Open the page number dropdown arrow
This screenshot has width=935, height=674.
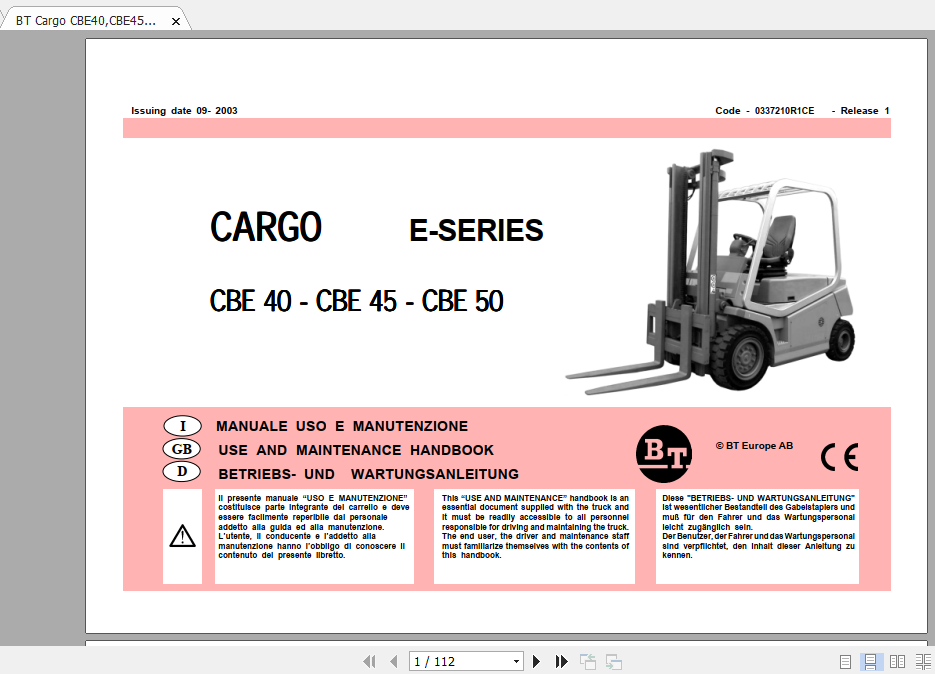point(516,661)
